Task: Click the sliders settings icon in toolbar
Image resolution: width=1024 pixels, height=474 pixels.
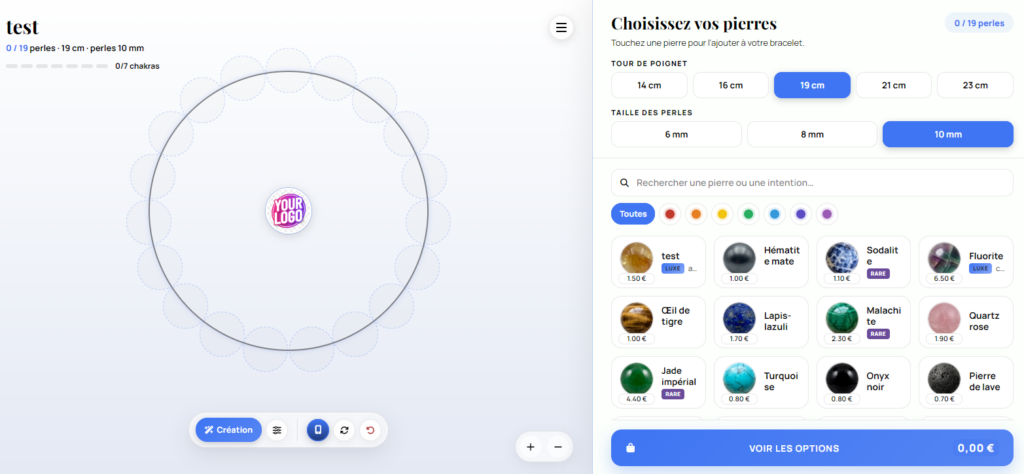Action: [278, 430]
